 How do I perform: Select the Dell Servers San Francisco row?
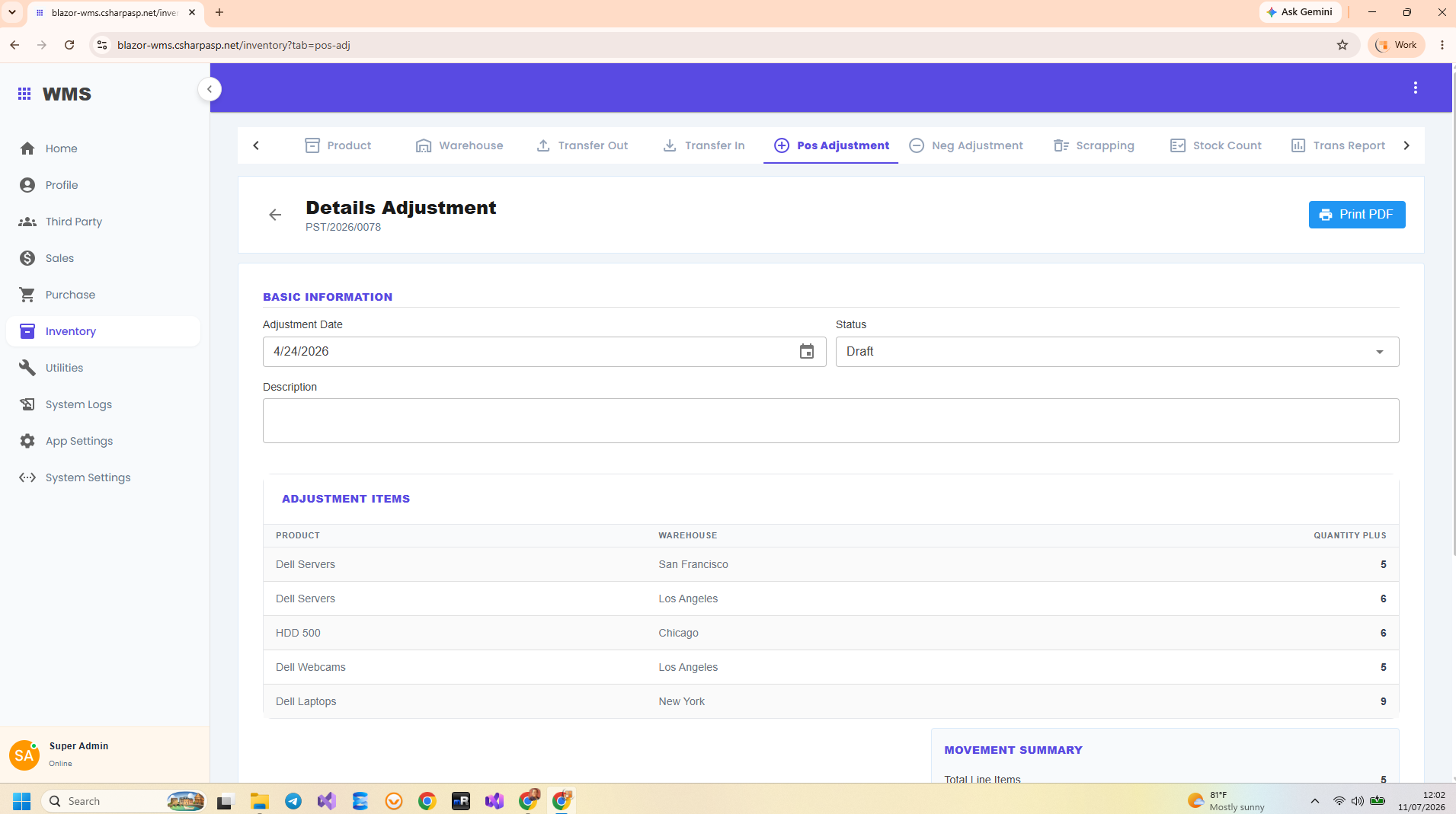coord(830,564)
